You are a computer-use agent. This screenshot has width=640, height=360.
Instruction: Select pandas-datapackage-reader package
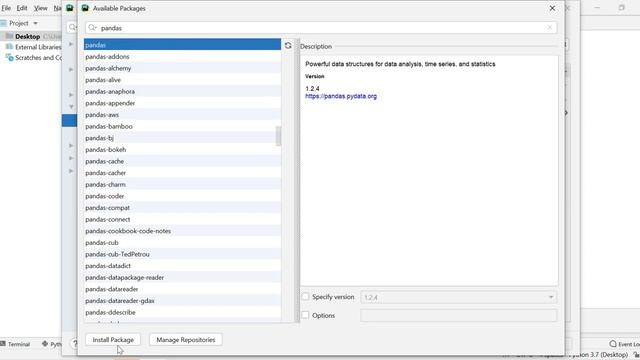click(182, 278)
